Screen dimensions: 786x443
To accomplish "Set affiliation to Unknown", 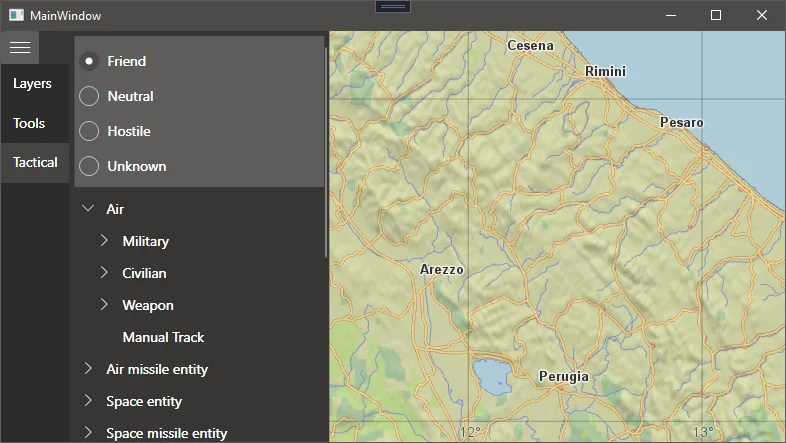I will pos(89,166).
